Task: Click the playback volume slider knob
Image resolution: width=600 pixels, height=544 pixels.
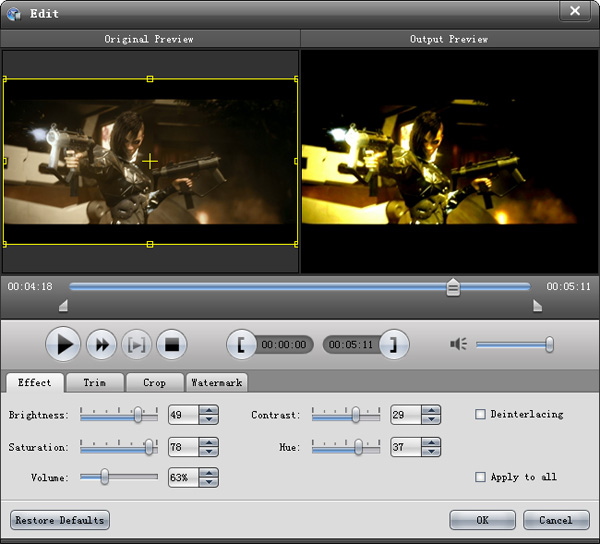Action: [x=549, y=345]
